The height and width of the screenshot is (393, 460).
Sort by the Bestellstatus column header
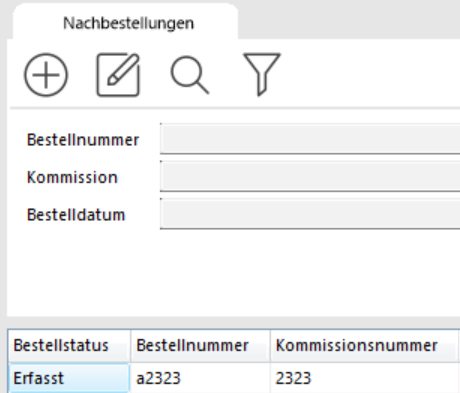tap(69, 345)
